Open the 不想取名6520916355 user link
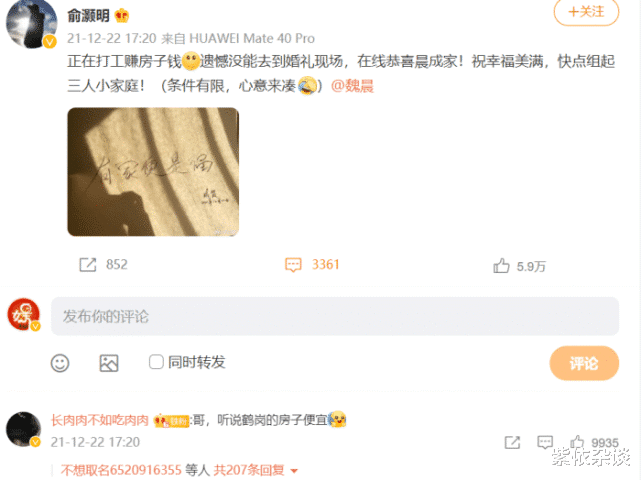Image resolution: width=641 pixels, height=480 pixels. 121,470
